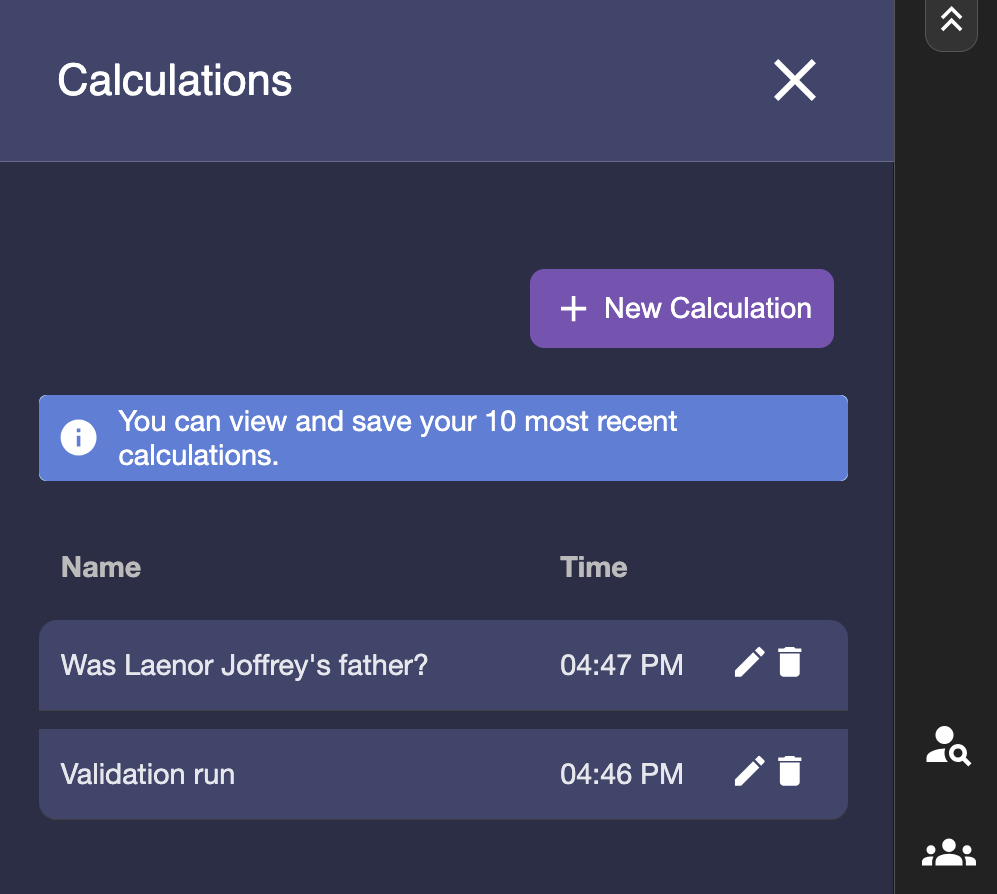This screenshot has height=894, width=997.
Task: Delete the "Was Laenor Joffrey's father?" calculation
Action: tap(790, 662)
